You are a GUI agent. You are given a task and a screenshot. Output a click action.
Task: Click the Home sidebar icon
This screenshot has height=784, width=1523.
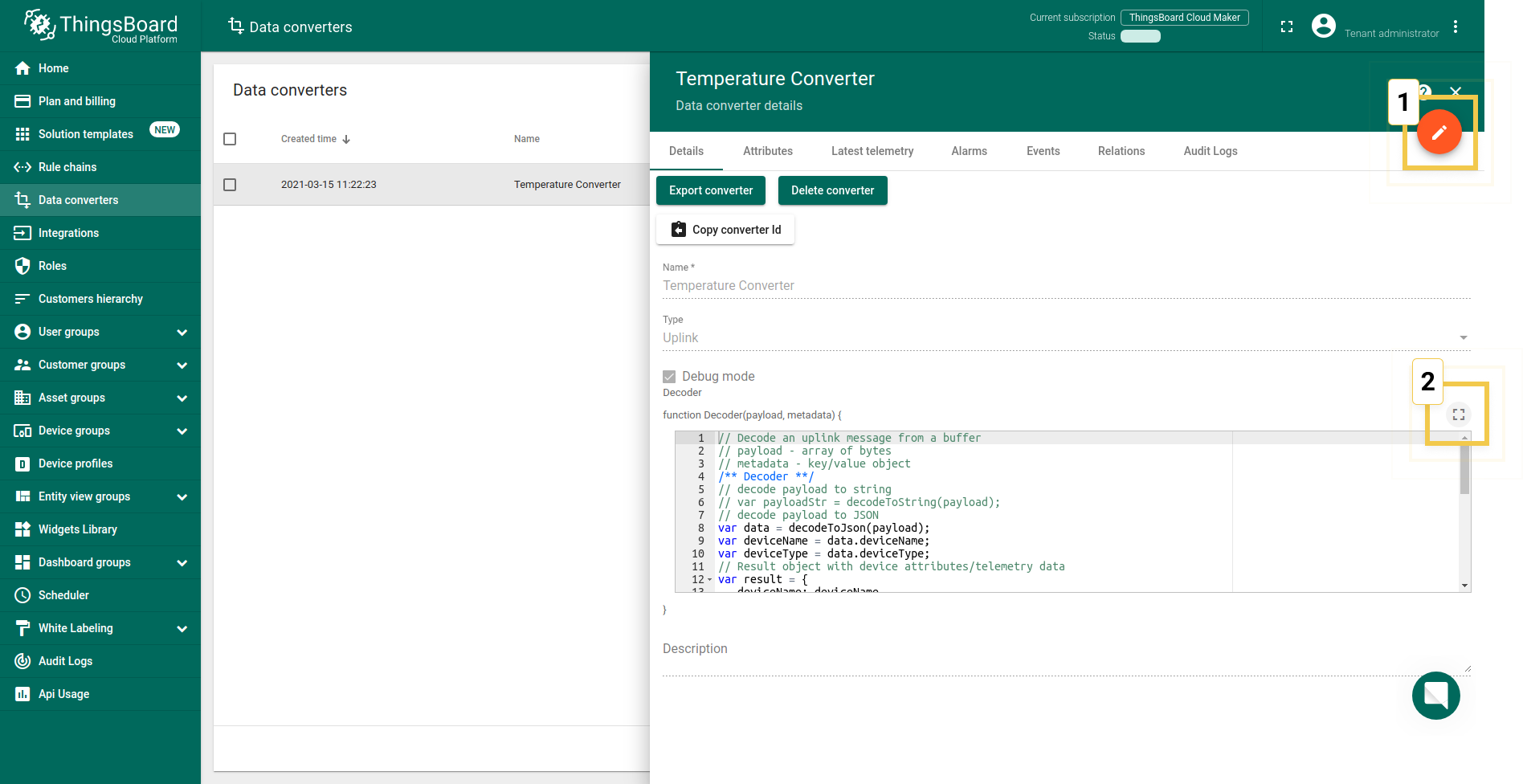pos(22,68)
